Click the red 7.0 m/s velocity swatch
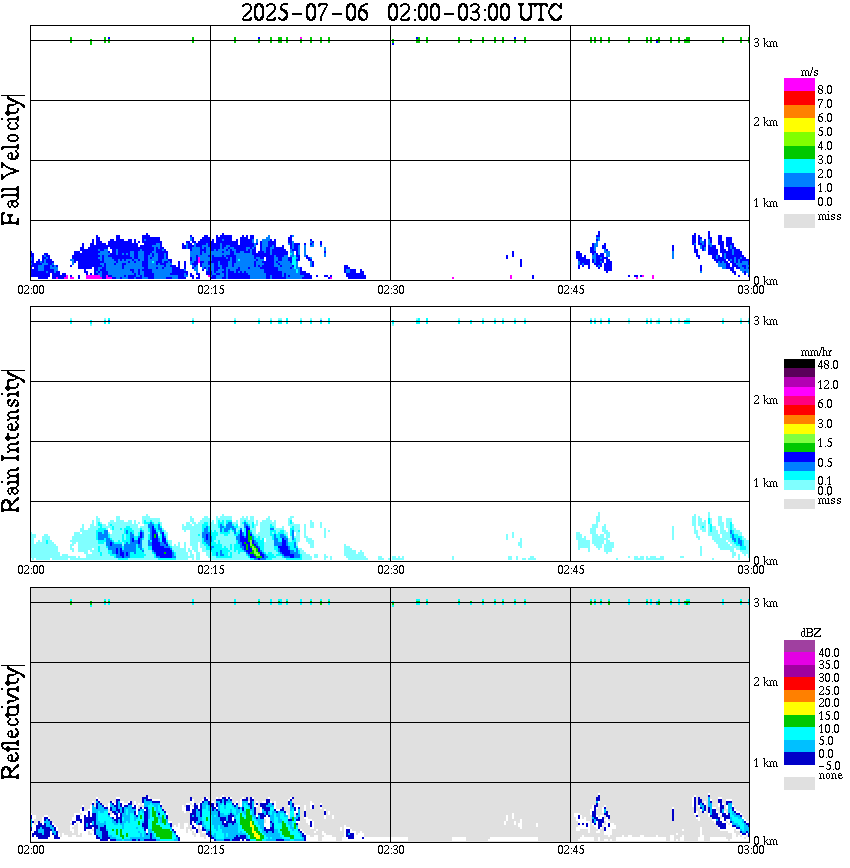 click(x=799, y=98)
